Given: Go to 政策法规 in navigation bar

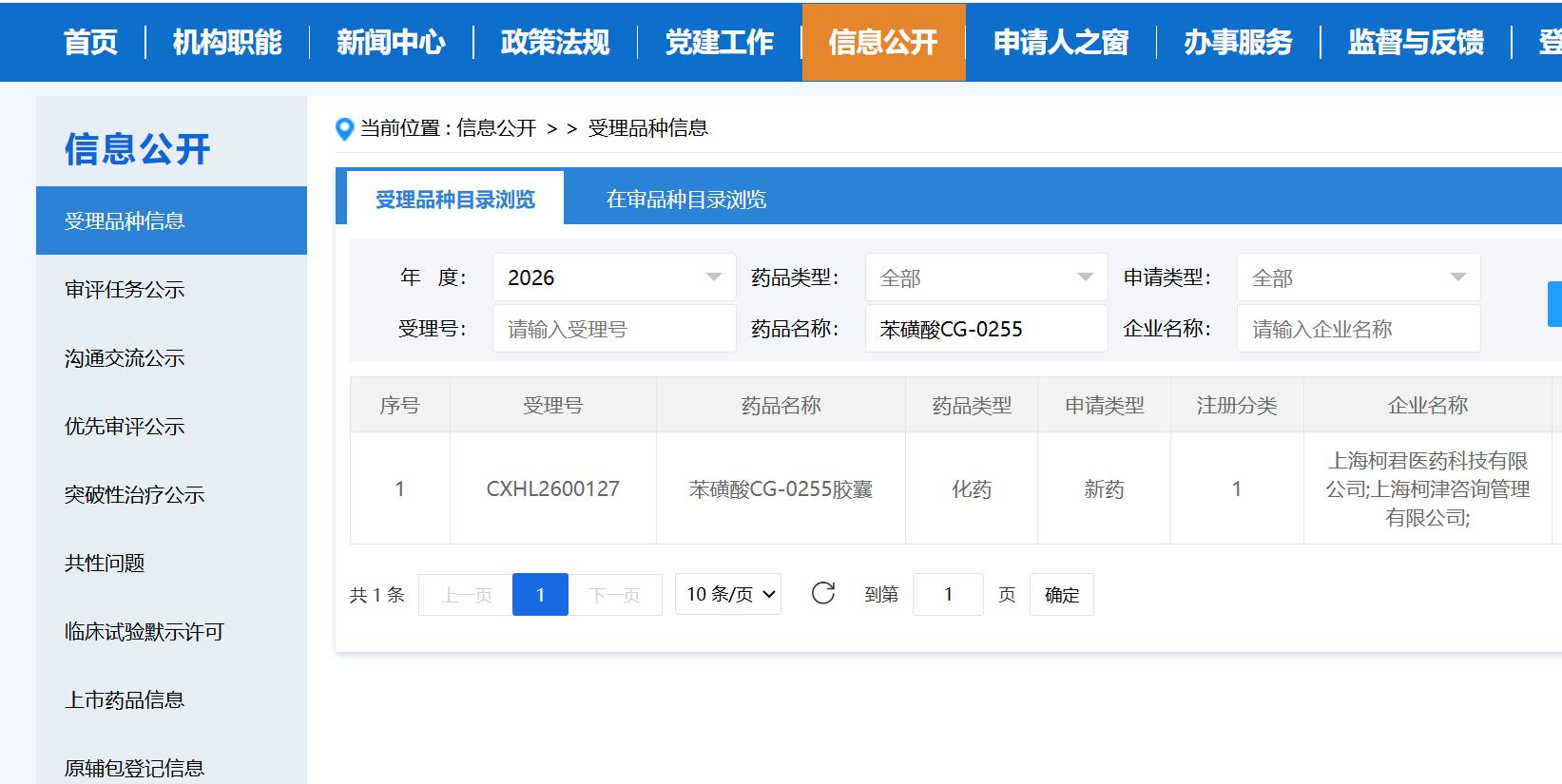Looking at the screenshot, I should tap(555, 43).
